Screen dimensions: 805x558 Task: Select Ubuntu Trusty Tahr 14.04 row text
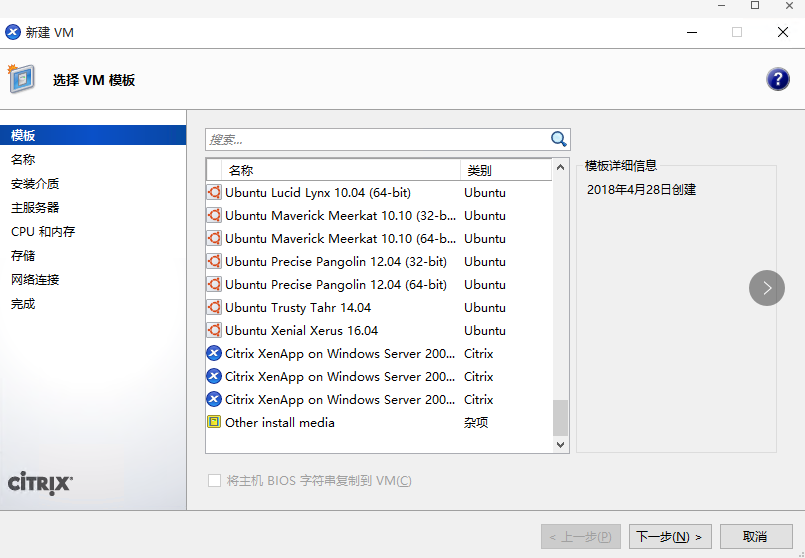click(x=298, y=307)
